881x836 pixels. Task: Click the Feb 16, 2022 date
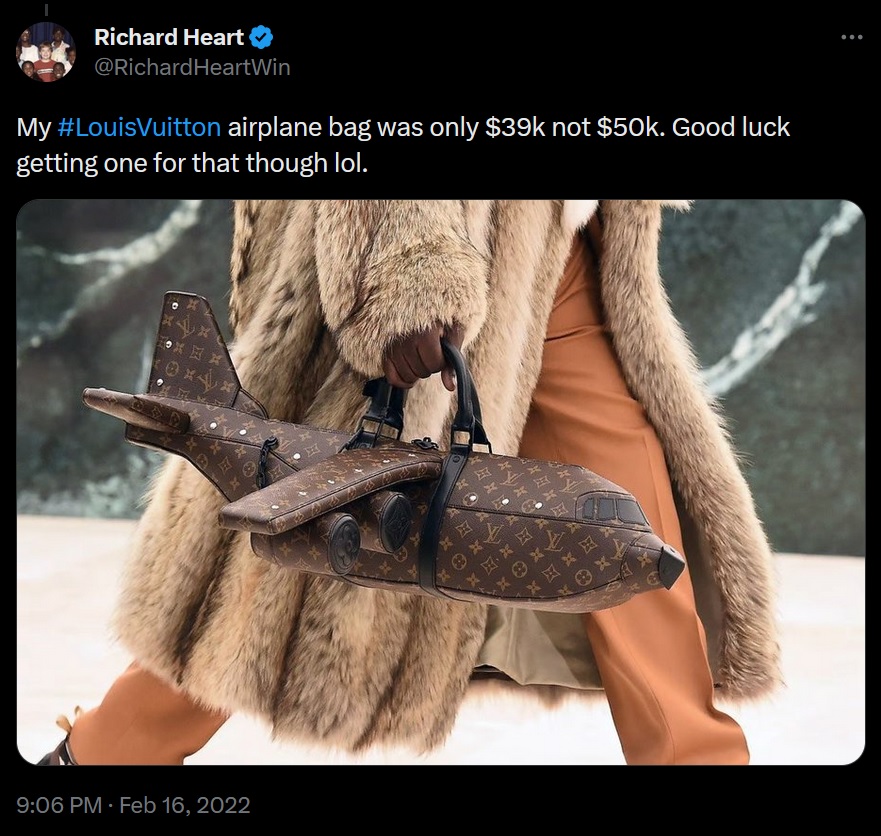(185, 805)
